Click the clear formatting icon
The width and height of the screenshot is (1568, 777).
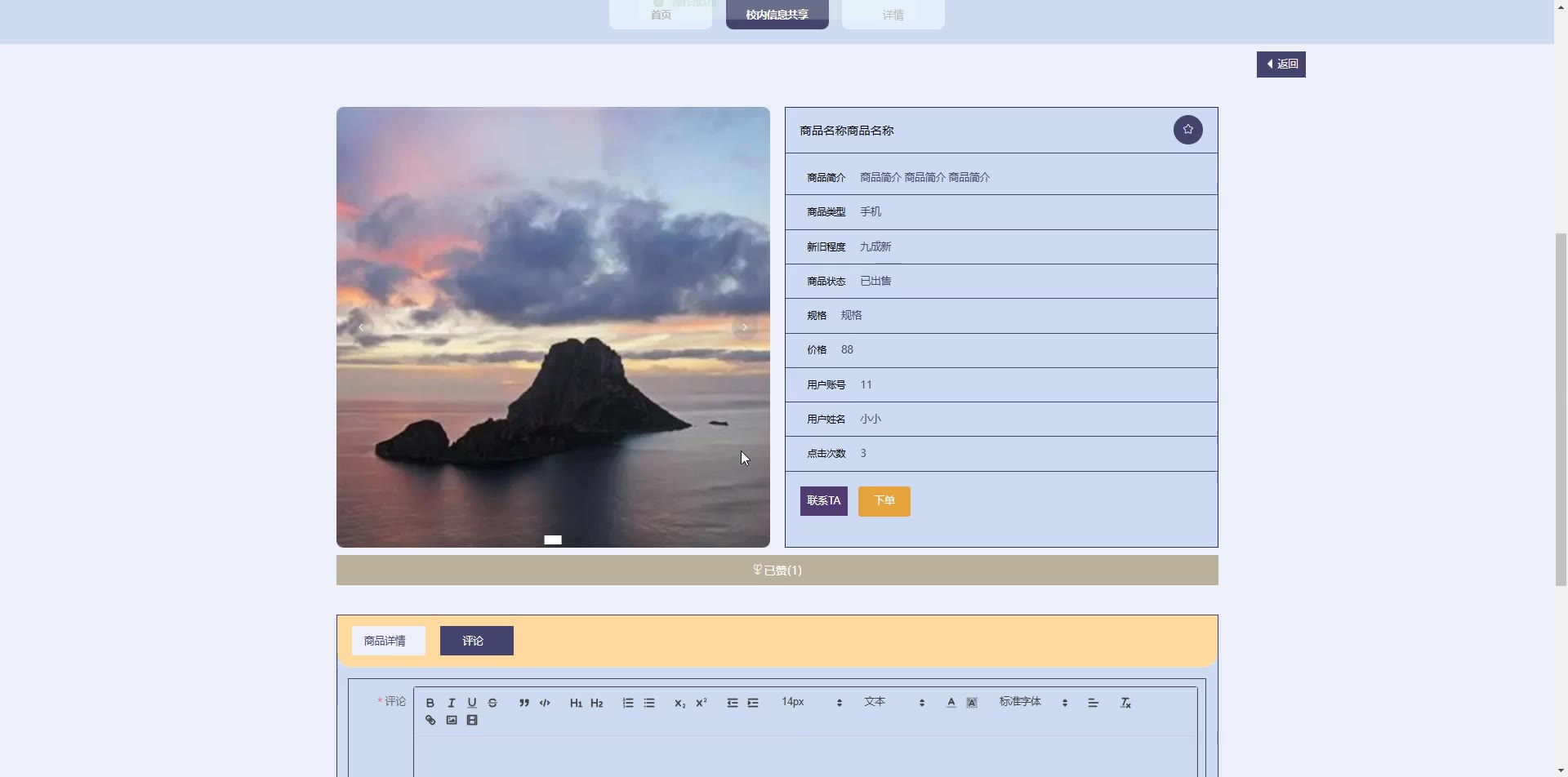(x=1125, y=703)
